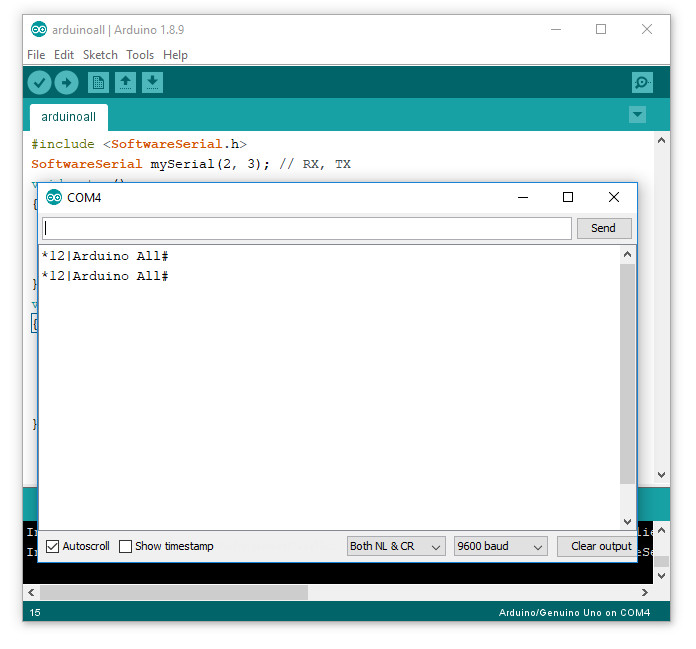Toggle the Autoscroll checkbox

[52, 546]
